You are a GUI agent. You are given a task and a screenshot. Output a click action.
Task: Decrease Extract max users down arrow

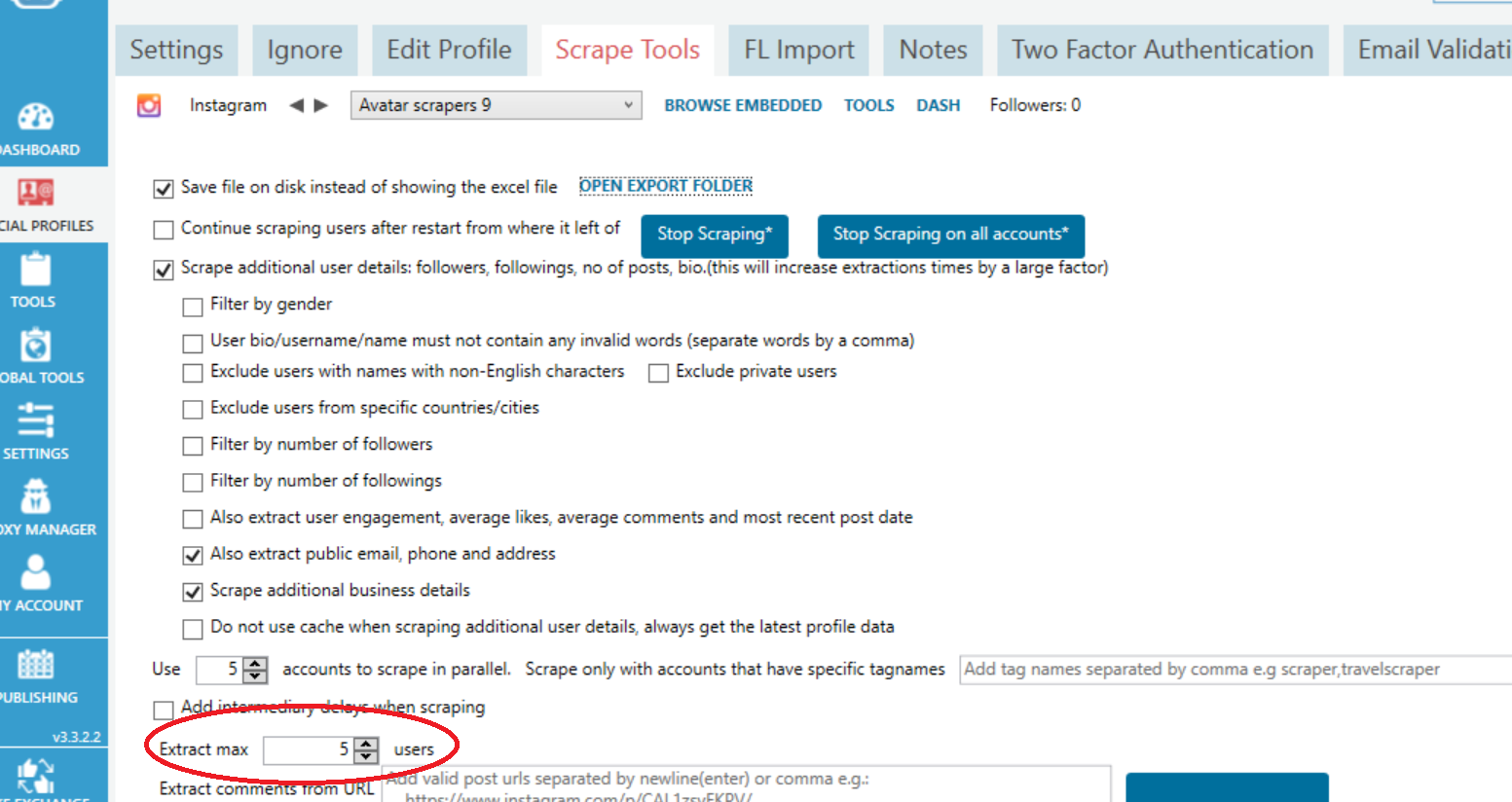click(366, 756)
